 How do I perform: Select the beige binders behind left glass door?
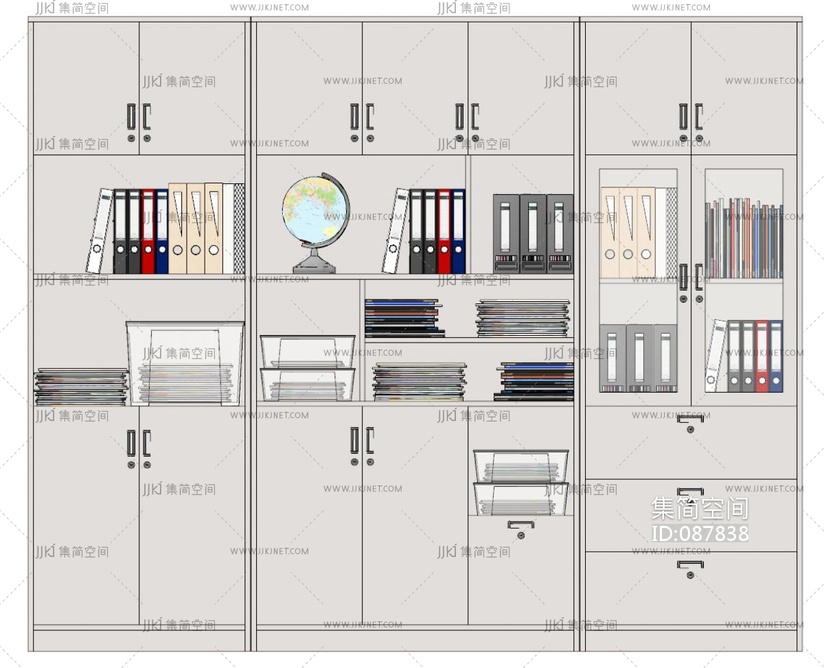pyautogui.click(x=628, y=232)
